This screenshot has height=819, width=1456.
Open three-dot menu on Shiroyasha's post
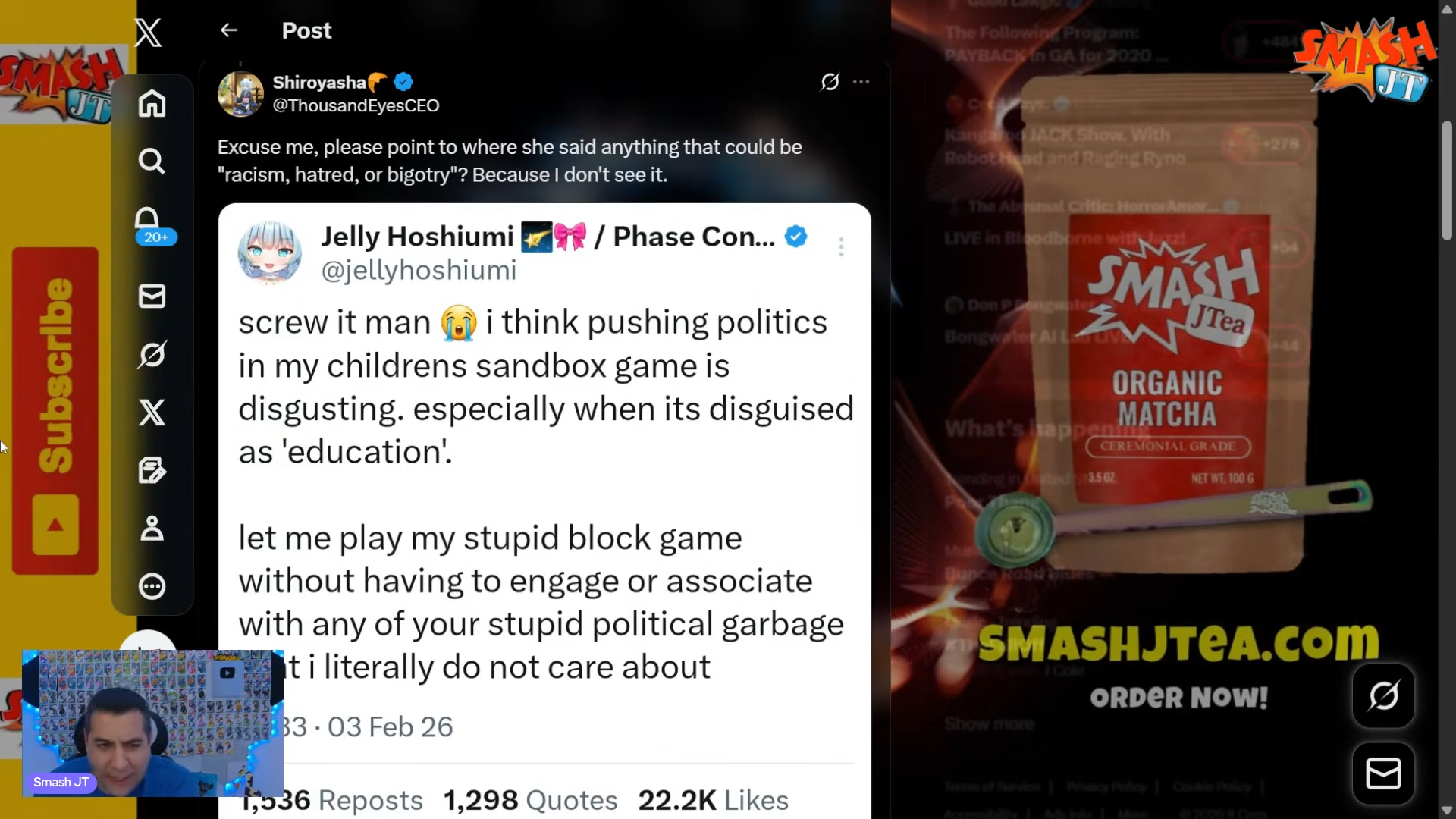coord(861,81)
